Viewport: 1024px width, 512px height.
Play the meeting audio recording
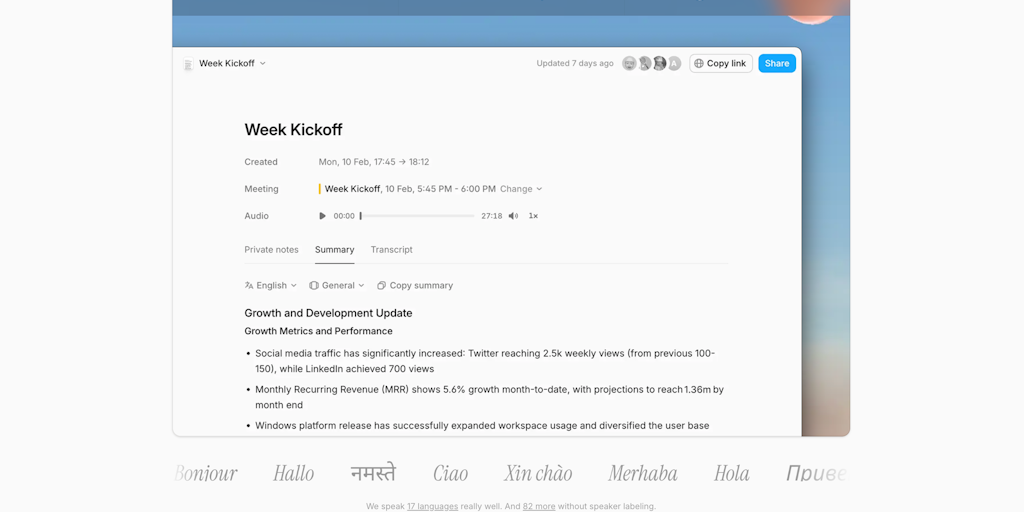[x=322, y=216]
